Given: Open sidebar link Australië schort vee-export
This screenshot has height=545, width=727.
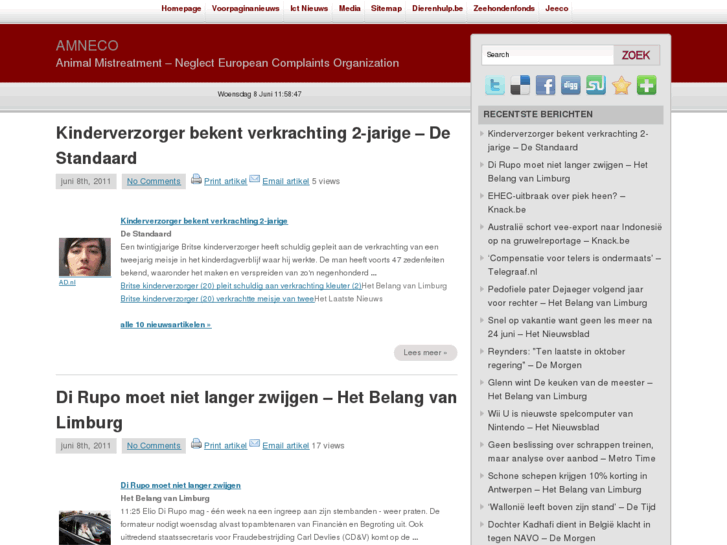Looking at the screenshot, I should coord(574,234).
